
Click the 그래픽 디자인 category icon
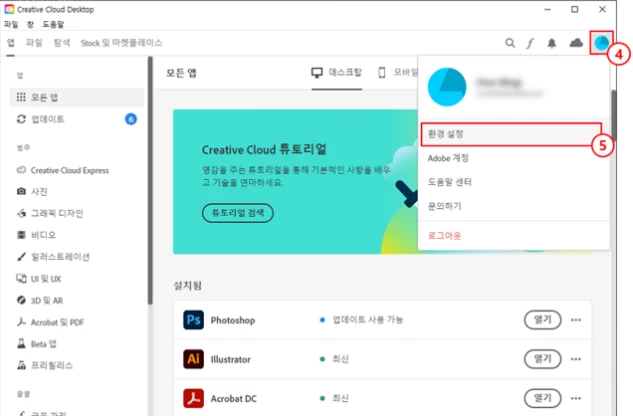point(21,213)
